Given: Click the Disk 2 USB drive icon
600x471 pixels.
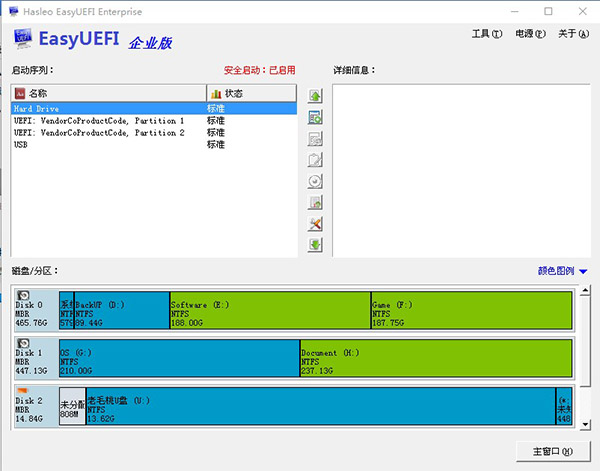Looking at the screenshot, I should click(23, 391).
